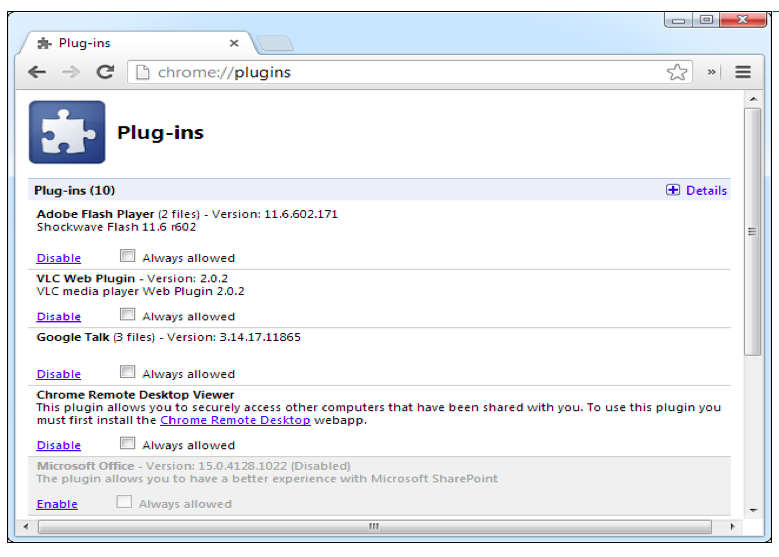Click the chrome://plugins address bar
The image size is (779, 557).
pyautogui.click(x=400, y=72)
